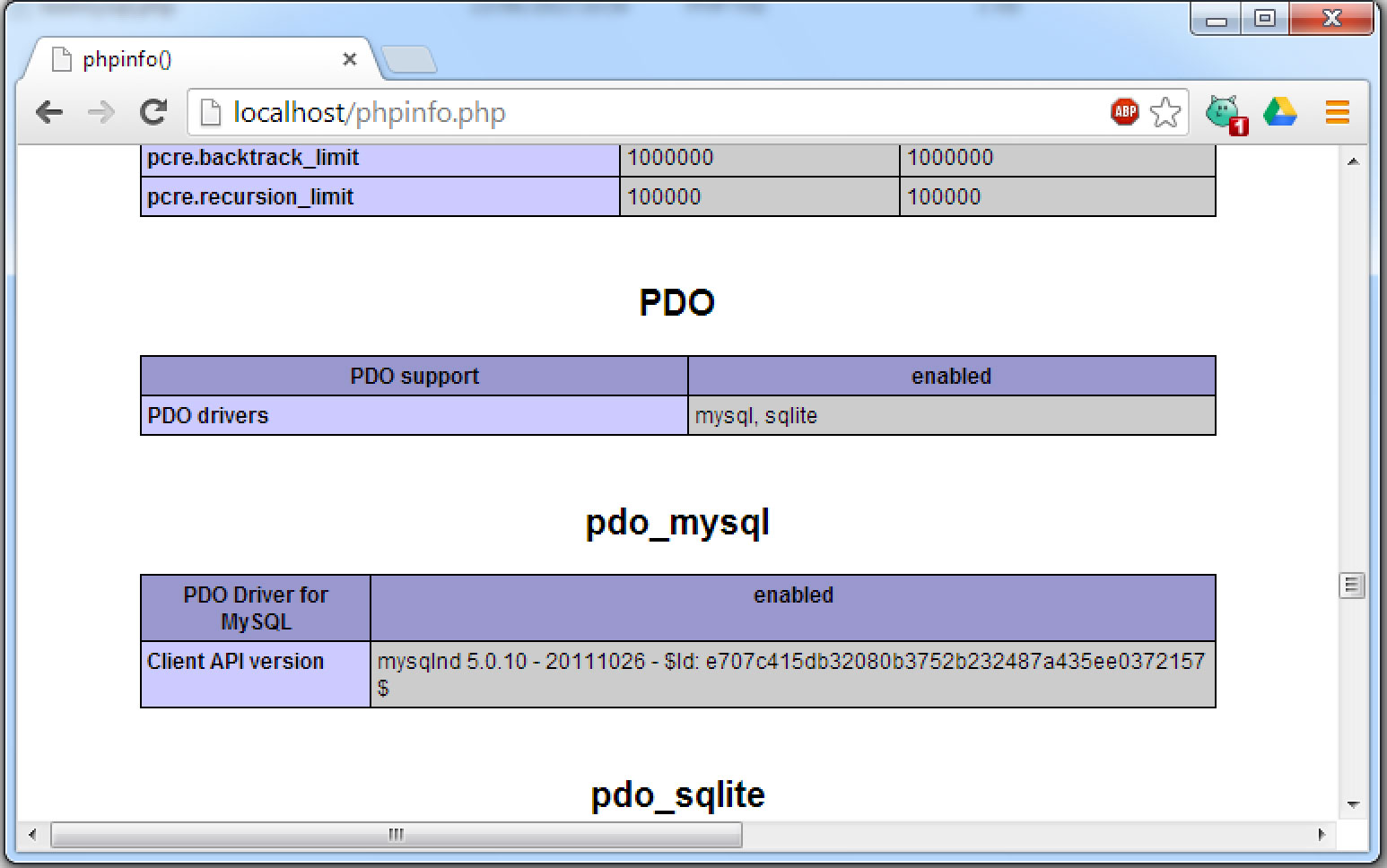Open the Adblock Plus extension icon
The image size is (1387, 868).
tap(1124, 112)
